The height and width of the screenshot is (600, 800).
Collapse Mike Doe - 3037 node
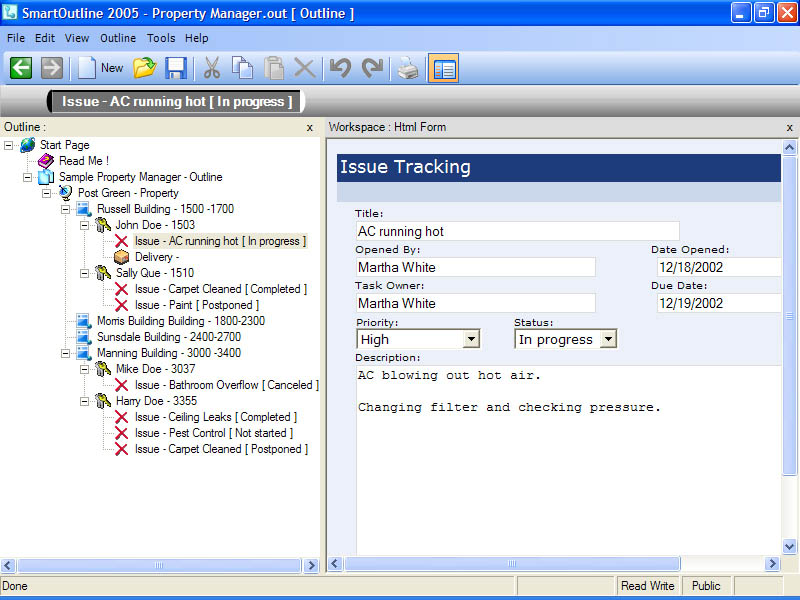(x=84, y=369)
